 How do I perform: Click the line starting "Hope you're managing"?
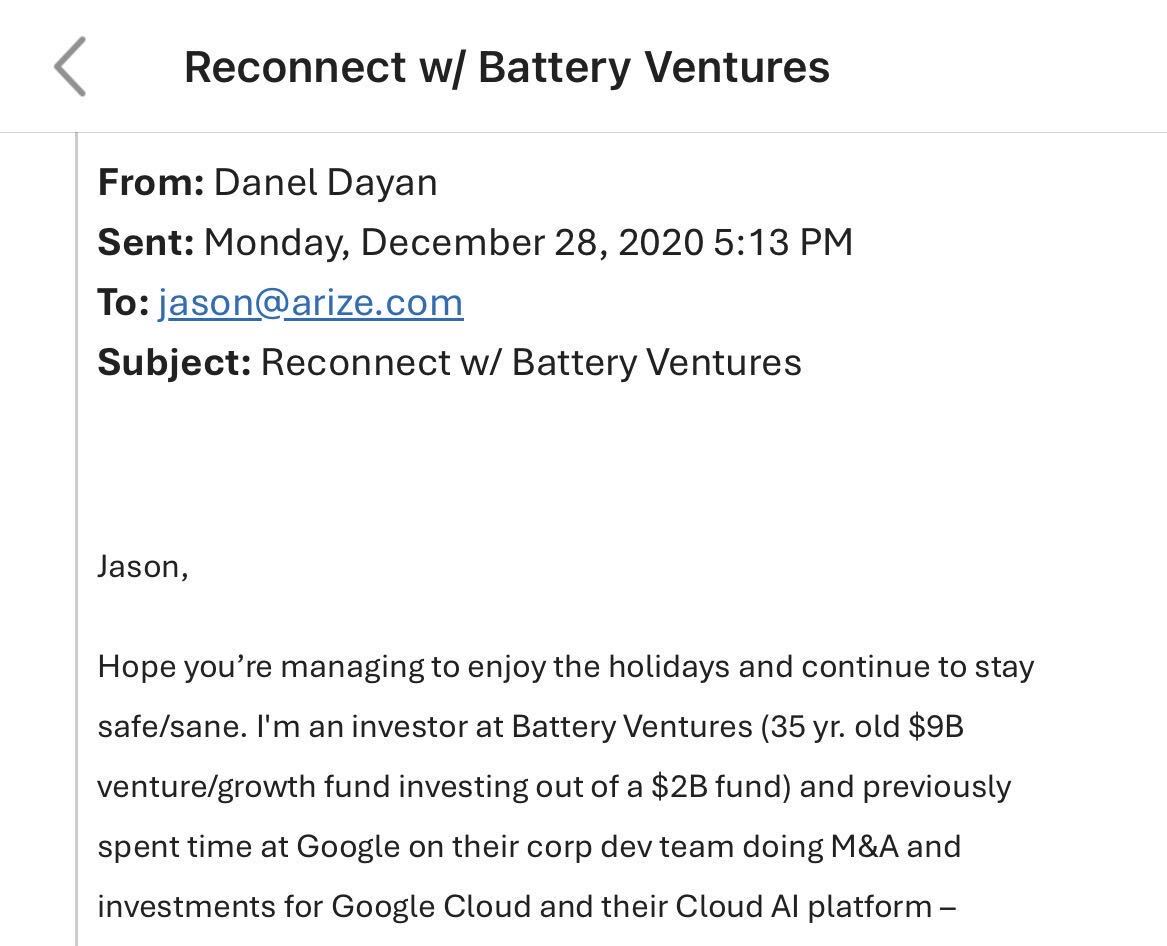click(566, 667)
